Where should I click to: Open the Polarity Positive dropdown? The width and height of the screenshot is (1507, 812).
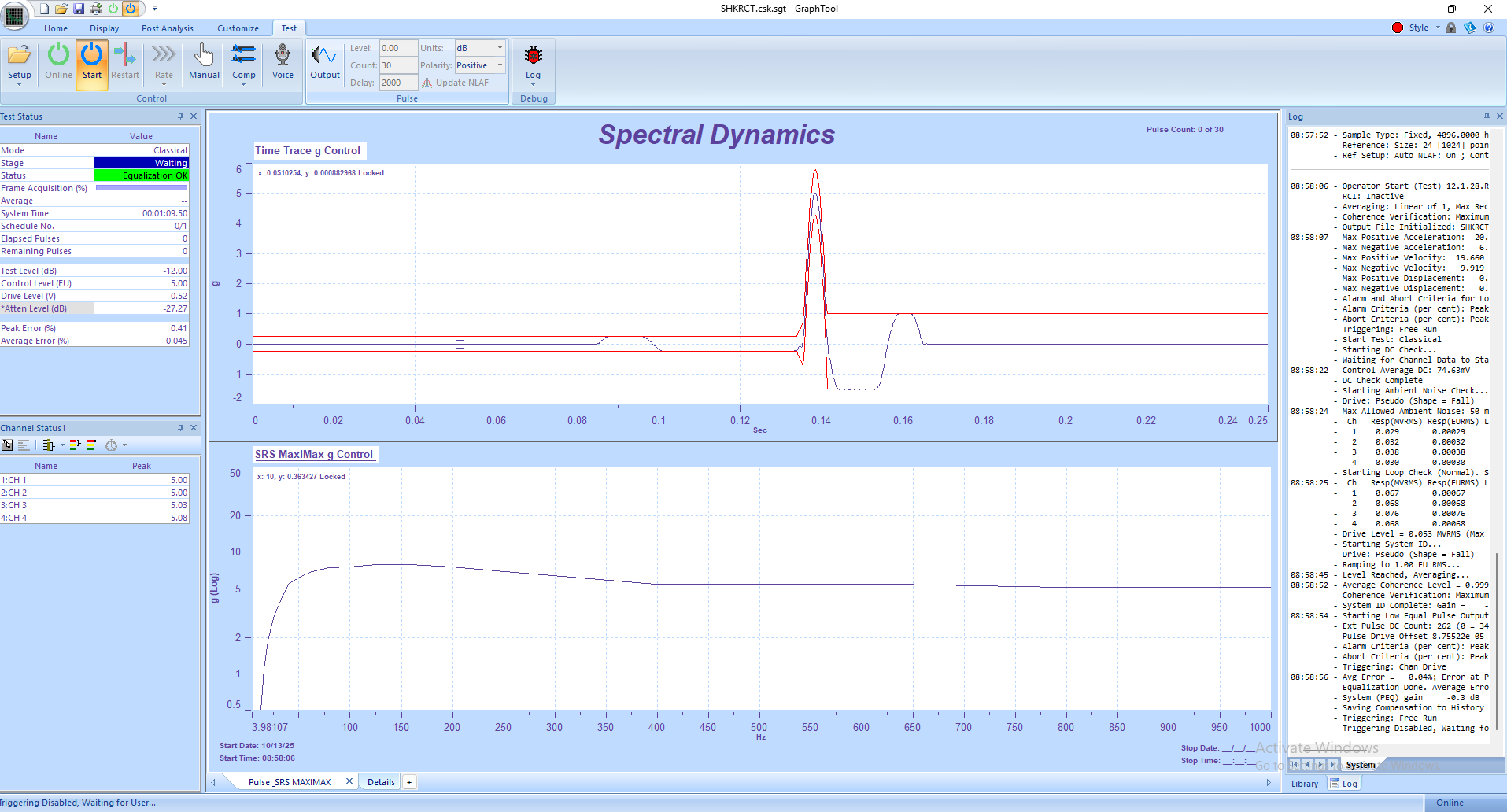pos(500,65)
